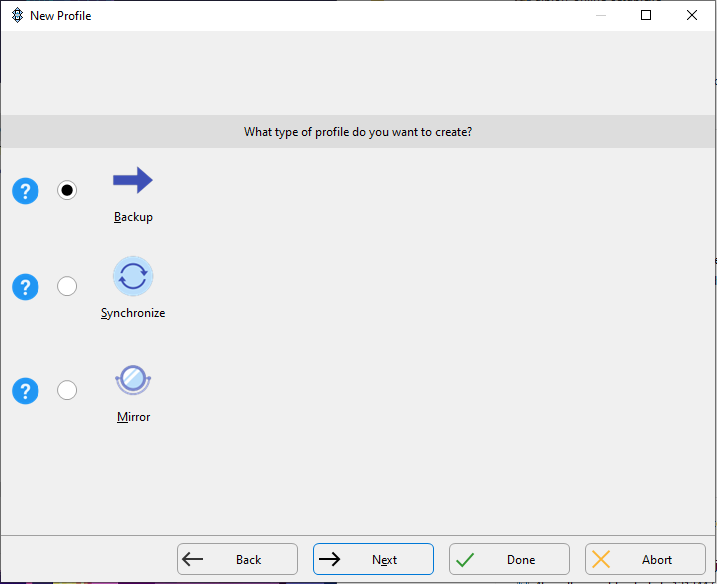Click the Synchronize text label
This screenshot has width=717, height=584.
(133, 313)
